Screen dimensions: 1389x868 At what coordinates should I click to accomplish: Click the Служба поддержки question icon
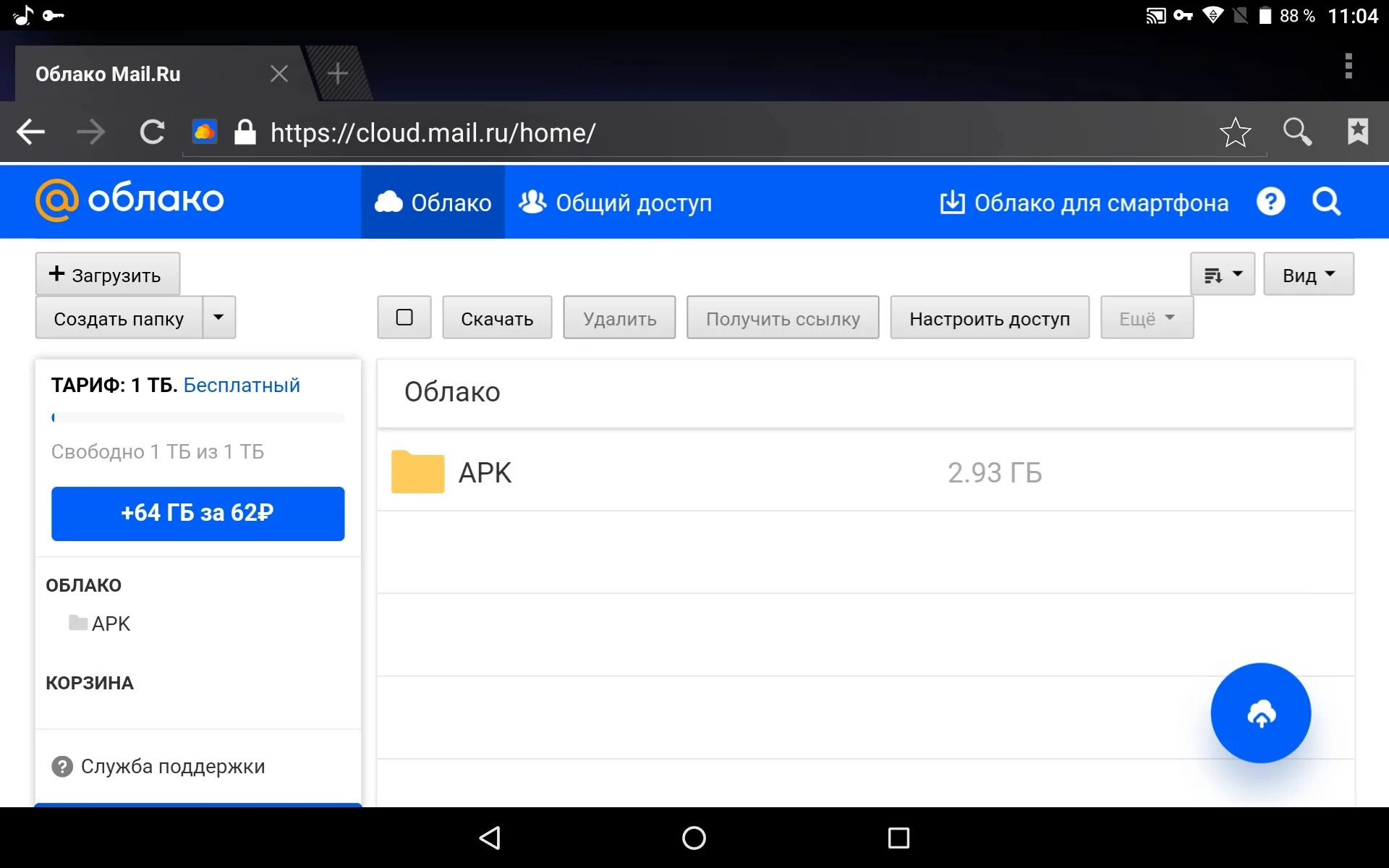[62, 766]
